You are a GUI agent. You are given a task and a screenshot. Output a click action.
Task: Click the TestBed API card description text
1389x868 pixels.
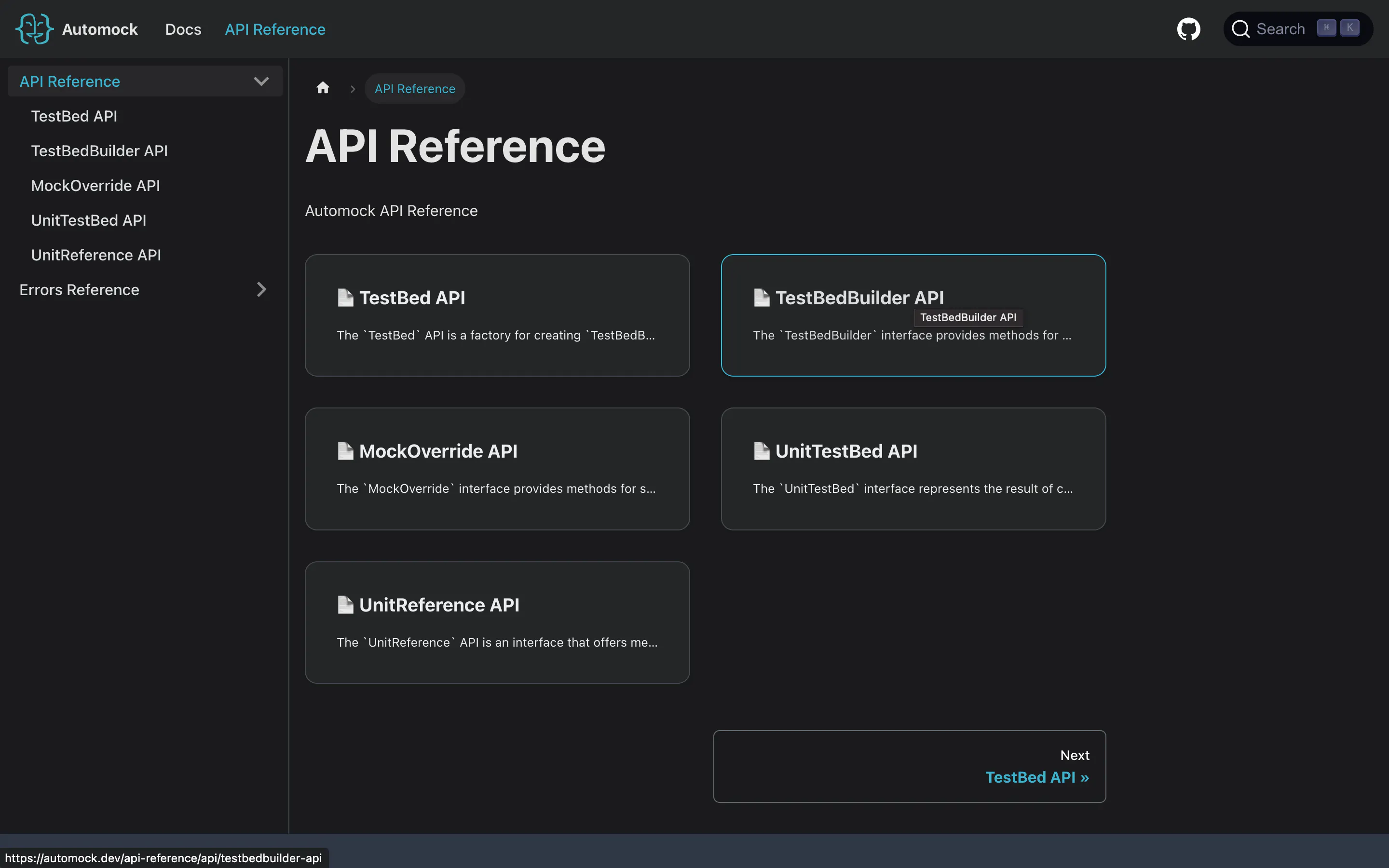(496, 335)
